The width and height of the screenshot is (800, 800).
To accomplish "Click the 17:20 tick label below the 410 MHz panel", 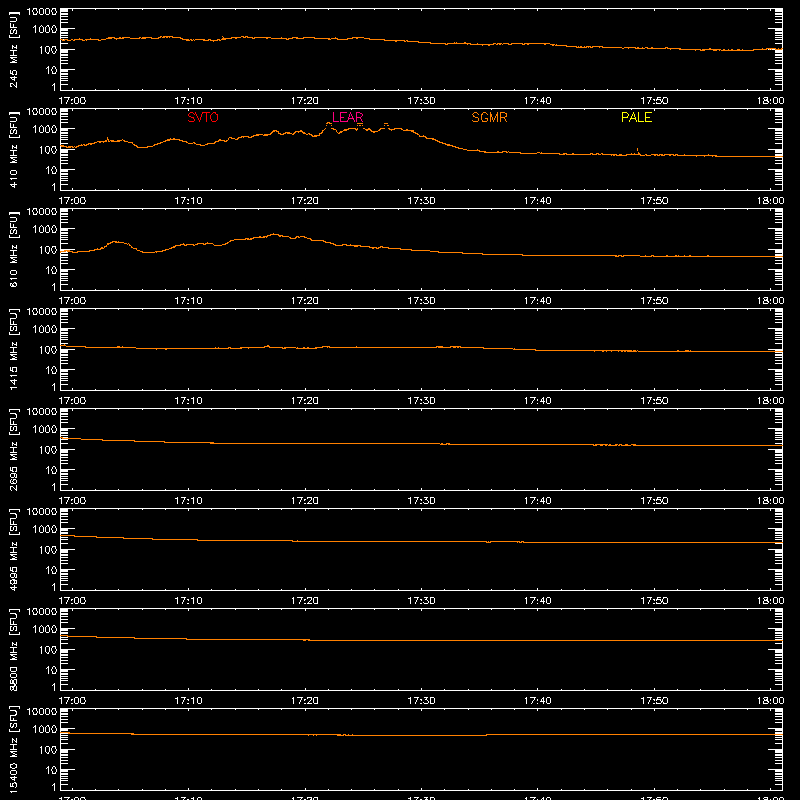I will click(x=305, y=201).
